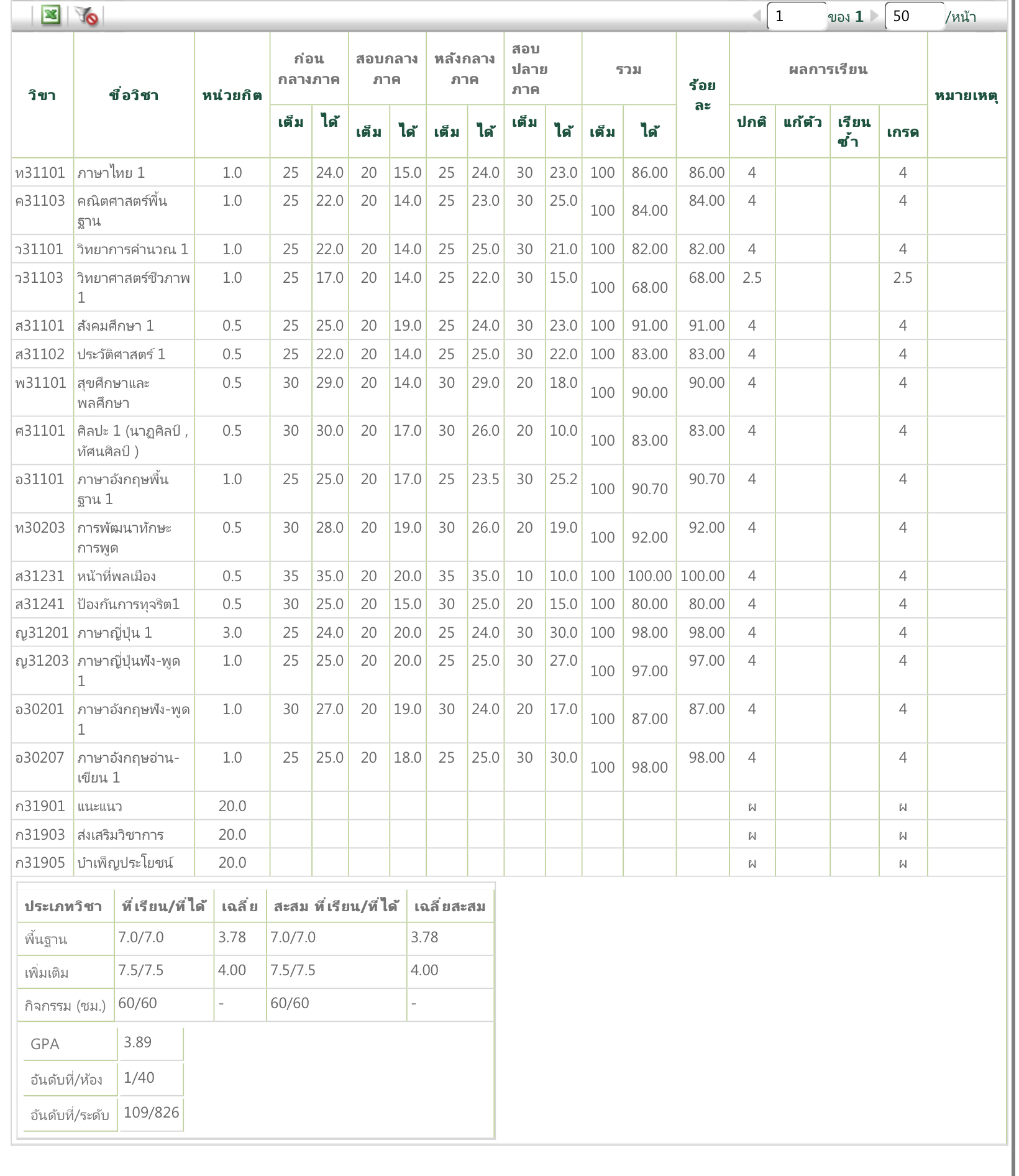The height and width of the screenshot is (1176, 1019).
Task: Select subject code ศ31101
Action: pyautogui.click(x=40, y=431)
